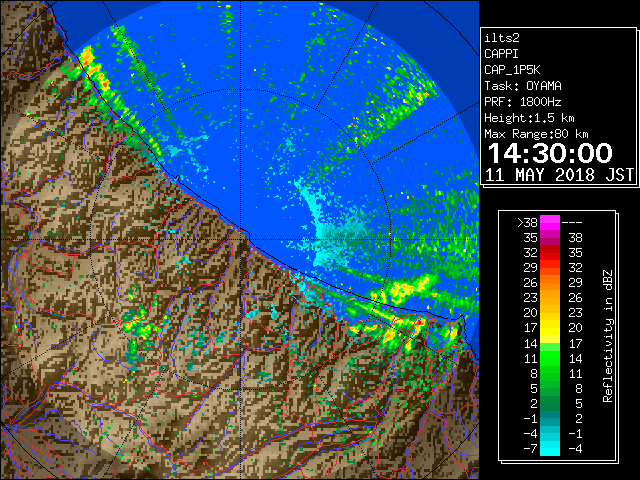Click the ">38" legend label

[527, 222]
